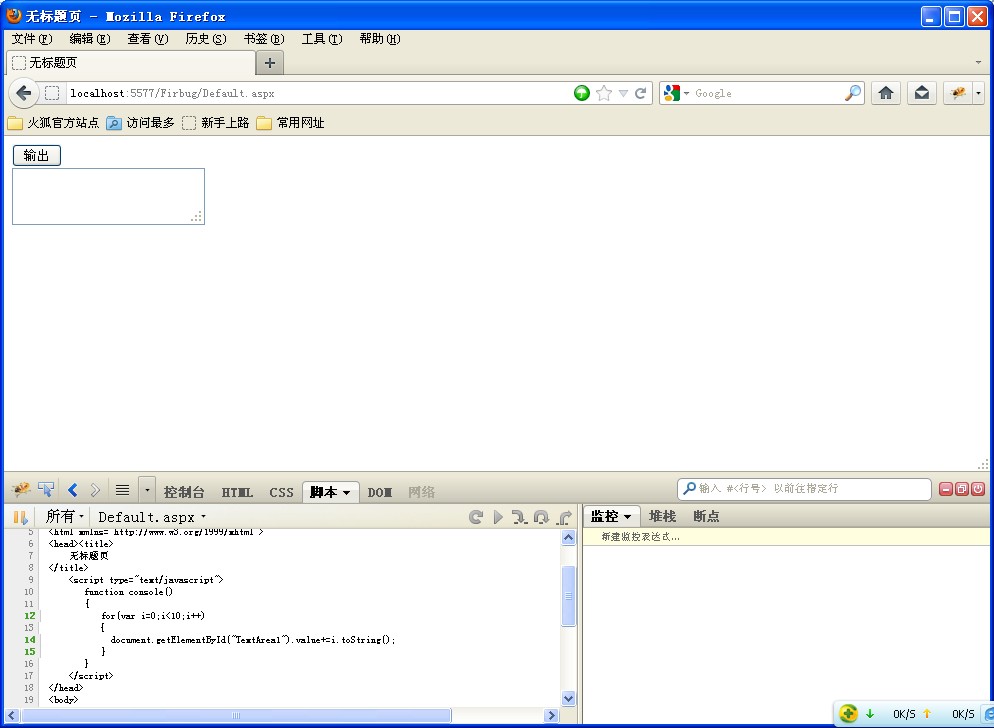Click the debugger rerun icon
The height and width of the screenshot is (728, 994).
pyautogui.click(x=476, y=517)
